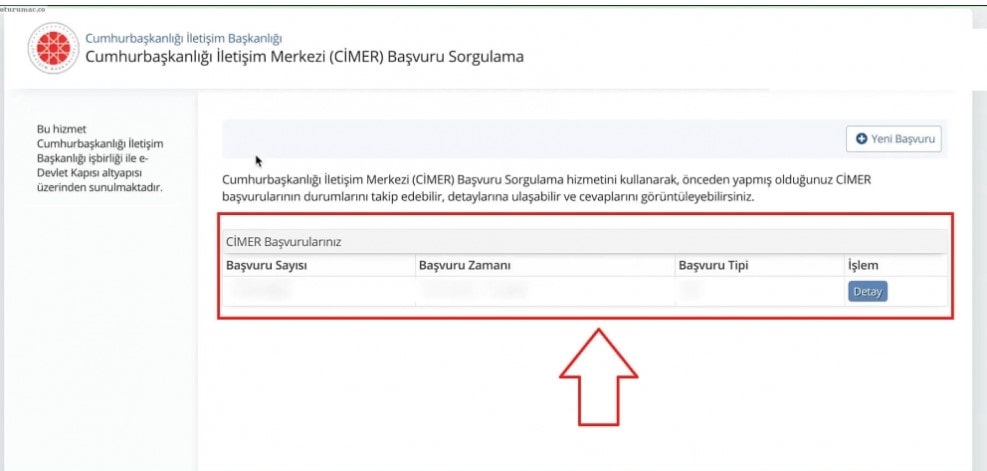987x471 pixels.
Task: Click the Başvuru Zamanı column header
Action: pos(465,266)
